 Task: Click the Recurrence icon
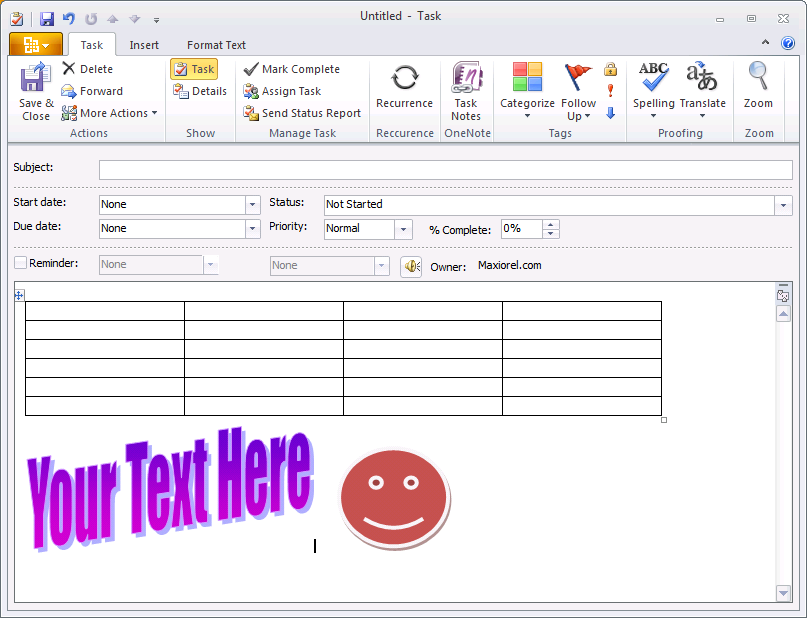(404, 78)
